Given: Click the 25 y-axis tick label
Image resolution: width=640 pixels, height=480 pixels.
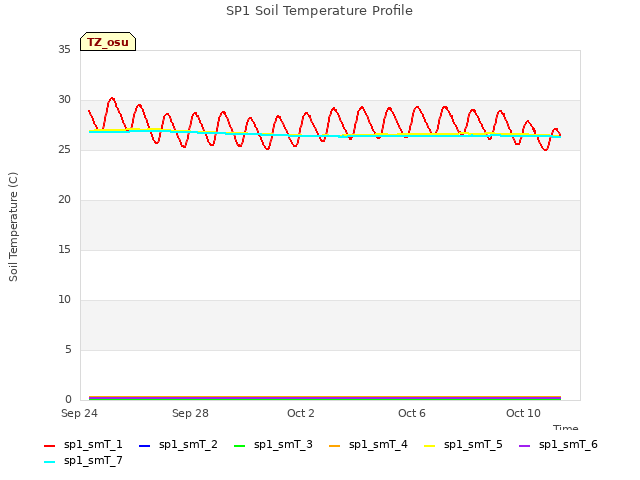Looking at the screenshot, I should (x=64, y=149).
